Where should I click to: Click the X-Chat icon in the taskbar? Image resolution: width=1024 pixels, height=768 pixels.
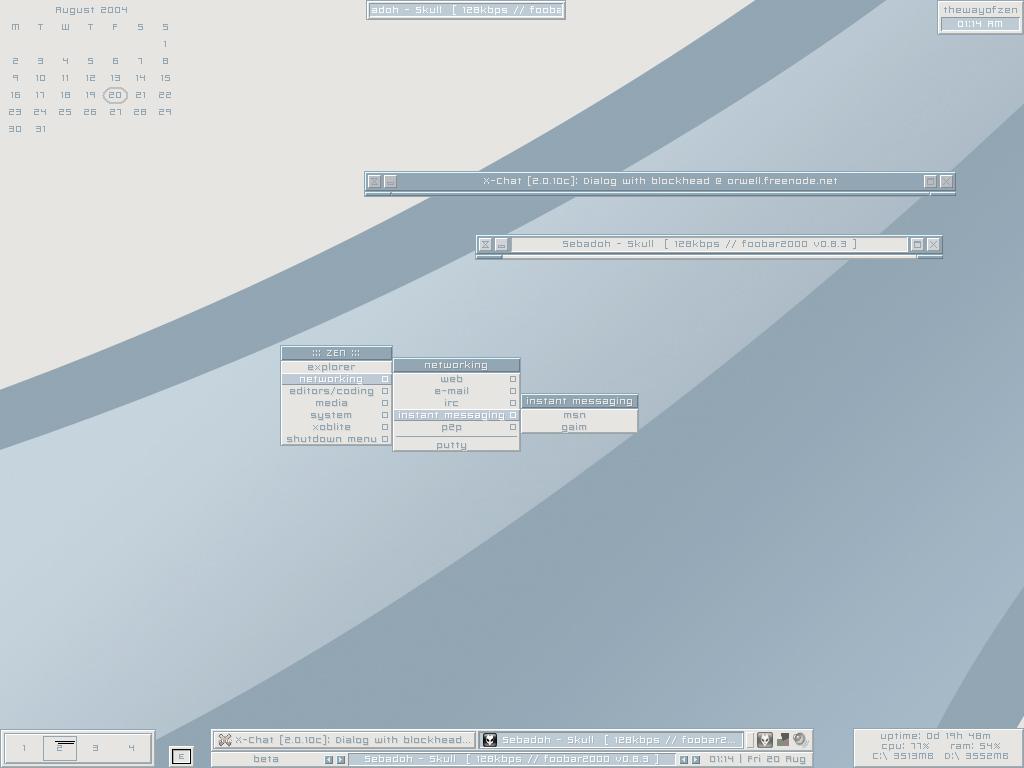pos(225,740)
